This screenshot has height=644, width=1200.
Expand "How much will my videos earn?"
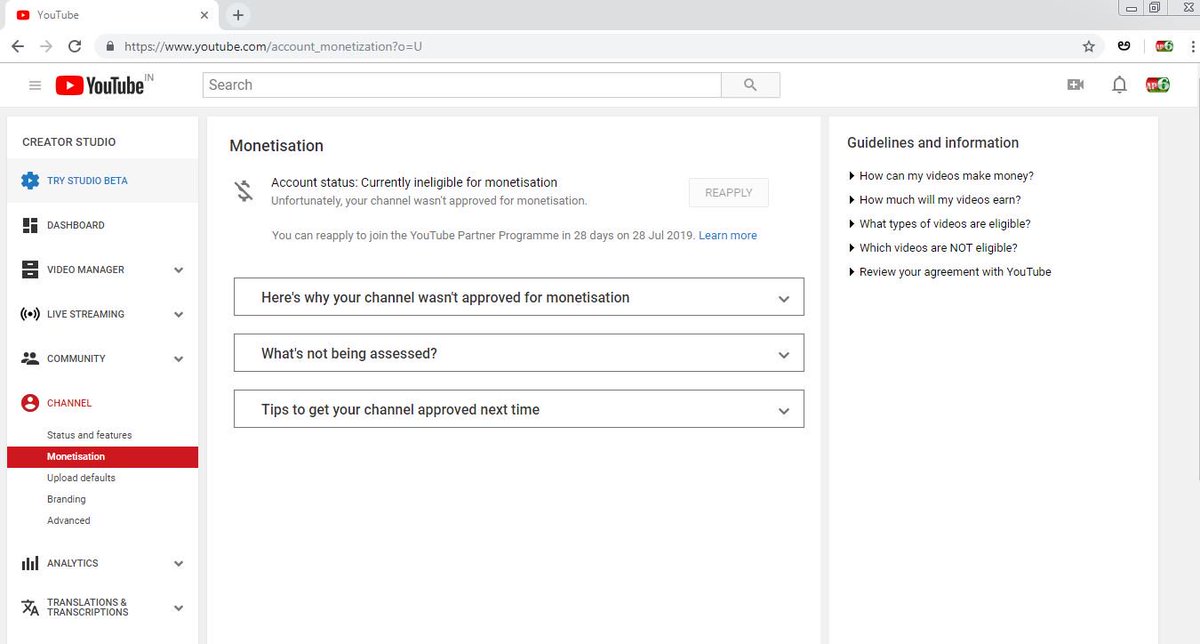coord(934,200)
